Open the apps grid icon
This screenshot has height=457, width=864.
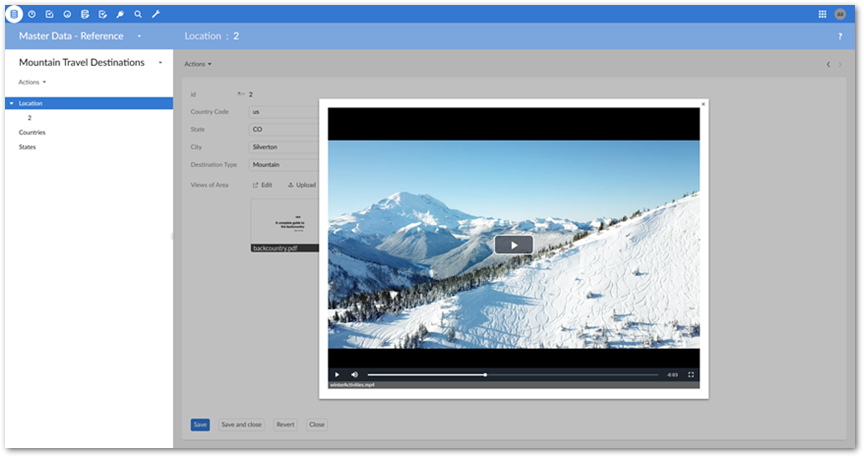(822, 14)
